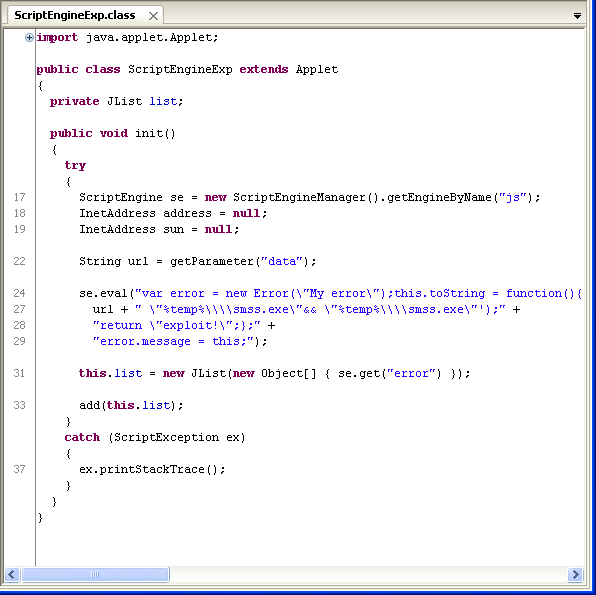This screenshot has height=595, width=596.
Task: Click the 'private JList list' field declaration
Action: [116, 102]
